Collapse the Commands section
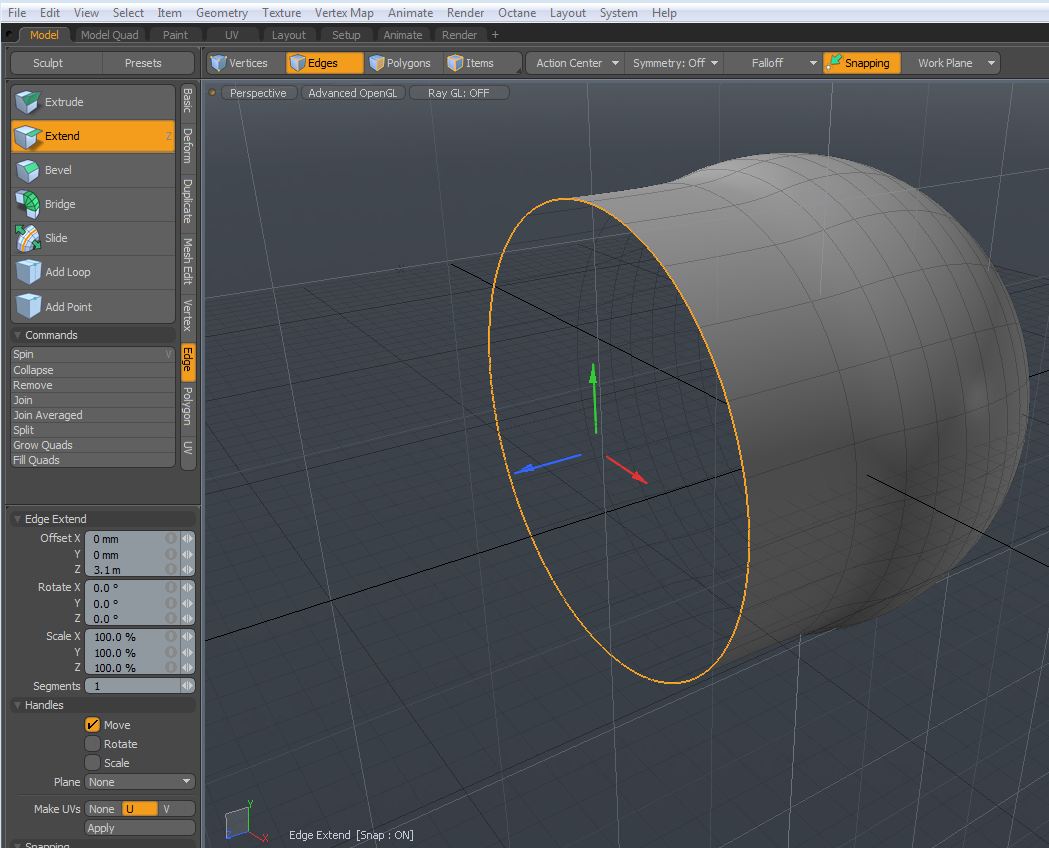Screen dimensions: 1049x848 18,335
